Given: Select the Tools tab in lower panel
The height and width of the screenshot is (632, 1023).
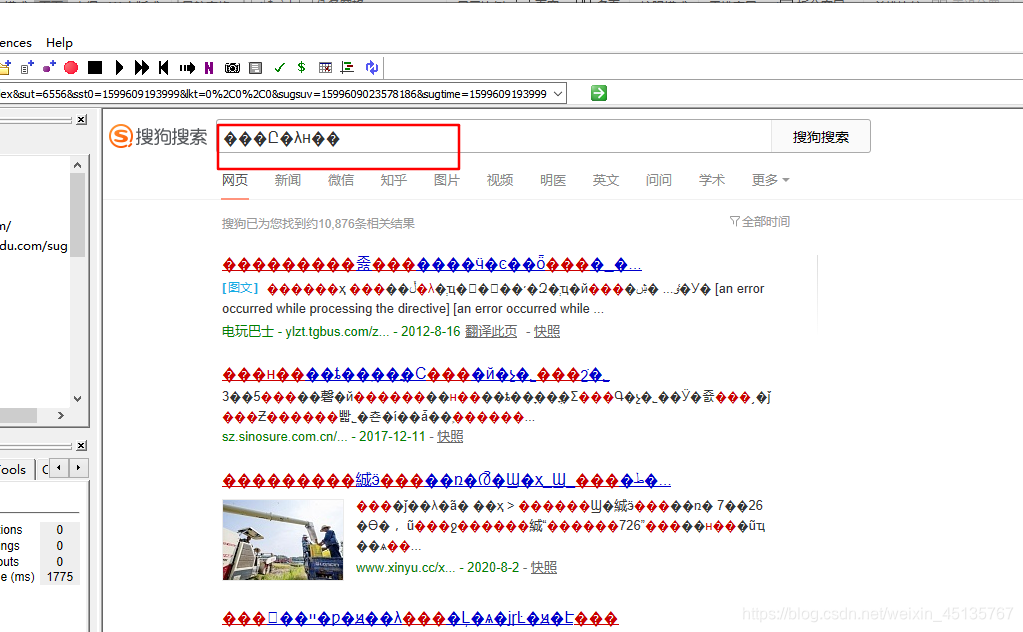Looking at the screenshot, I should coord(13,470).
